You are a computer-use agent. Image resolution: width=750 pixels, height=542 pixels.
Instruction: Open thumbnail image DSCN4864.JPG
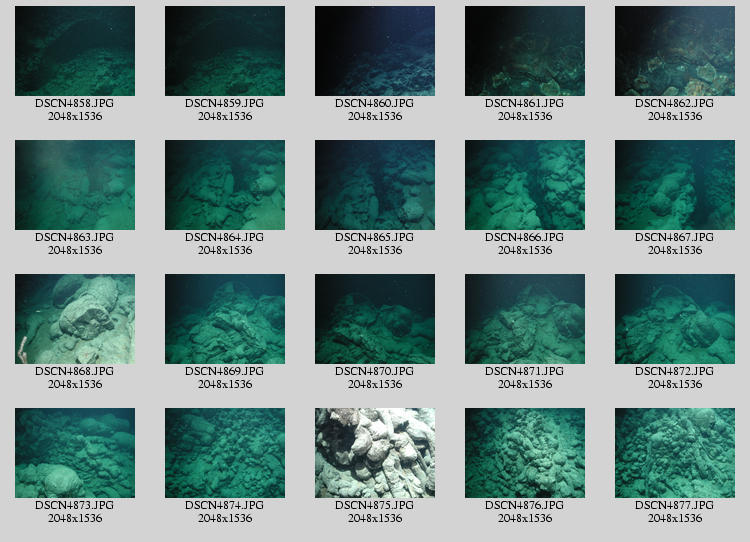(225, 185)
